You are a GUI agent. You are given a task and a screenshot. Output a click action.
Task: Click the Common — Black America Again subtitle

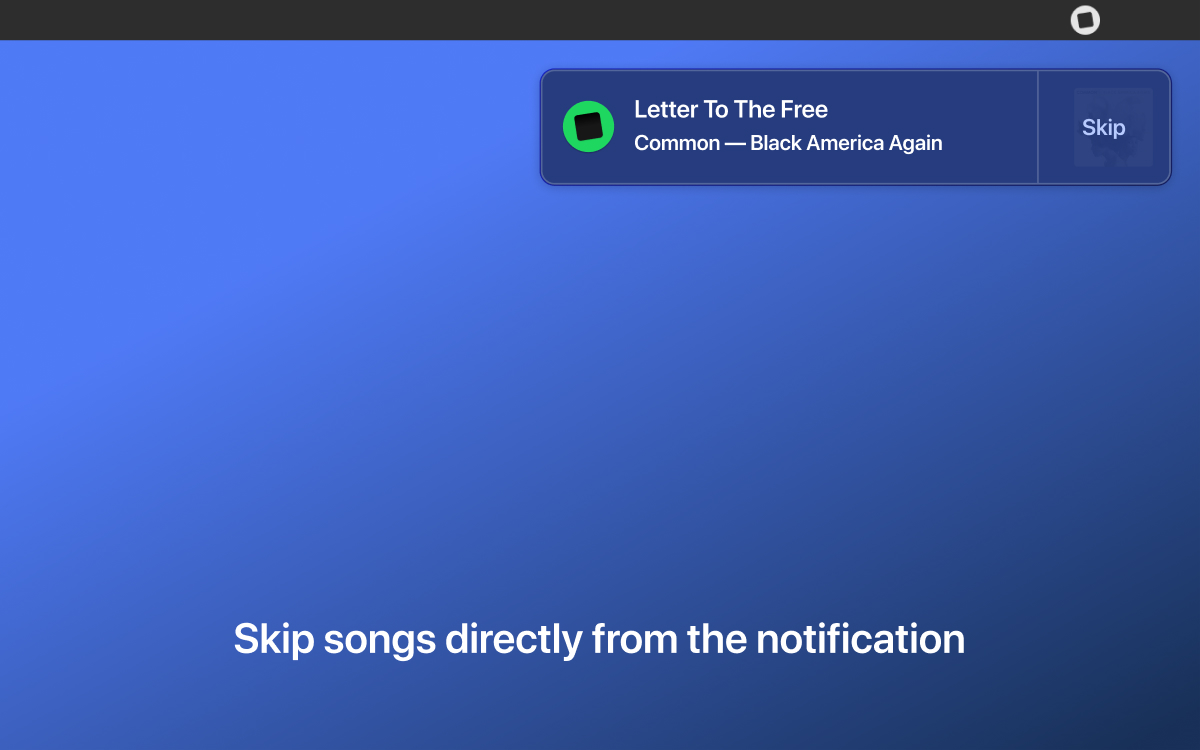[x=788, y=143]
